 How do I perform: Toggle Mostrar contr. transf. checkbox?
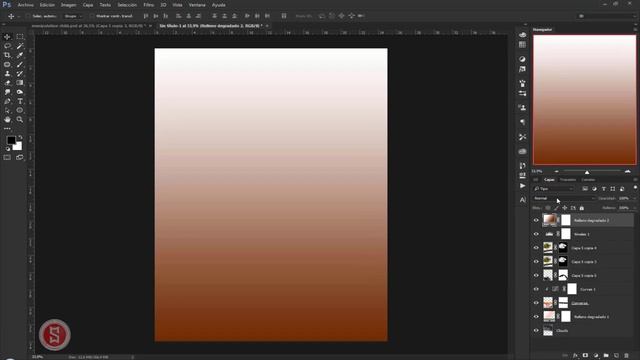[x=92, y=16]
